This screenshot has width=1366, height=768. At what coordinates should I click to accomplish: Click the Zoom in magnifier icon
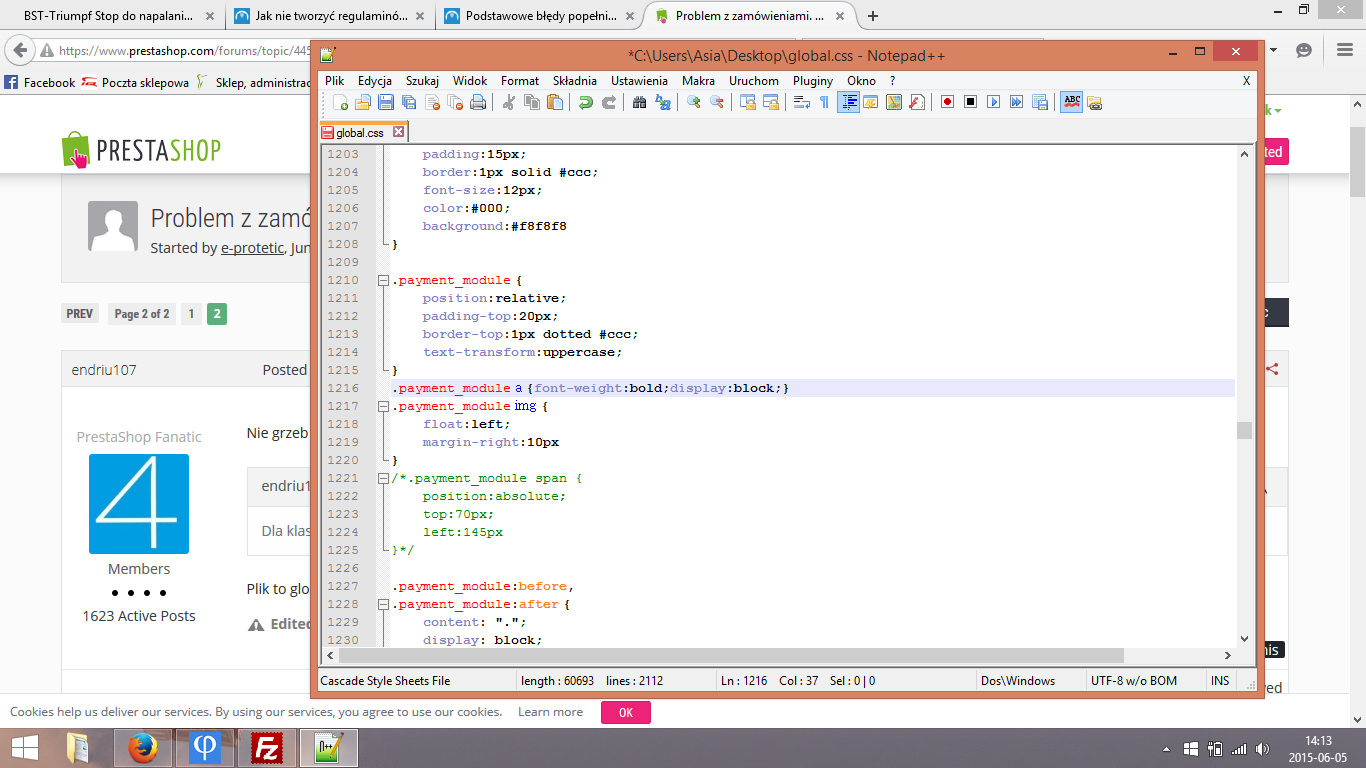(693, 102)
